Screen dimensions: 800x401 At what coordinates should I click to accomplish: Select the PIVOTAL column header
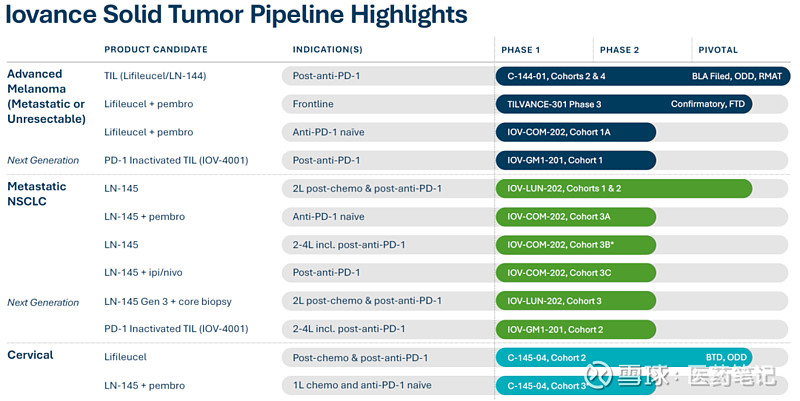tap(718, 50)
